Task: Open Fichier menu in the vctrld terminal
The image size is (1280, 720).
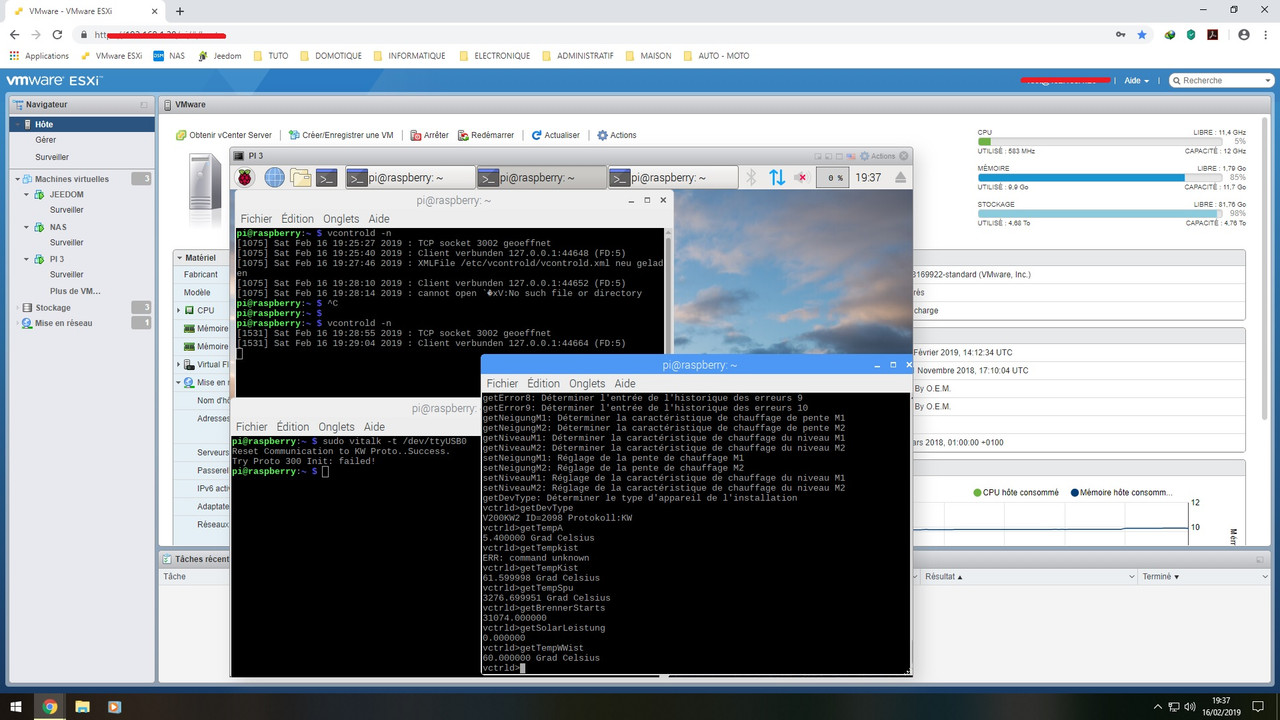Action: coord(502,383)
